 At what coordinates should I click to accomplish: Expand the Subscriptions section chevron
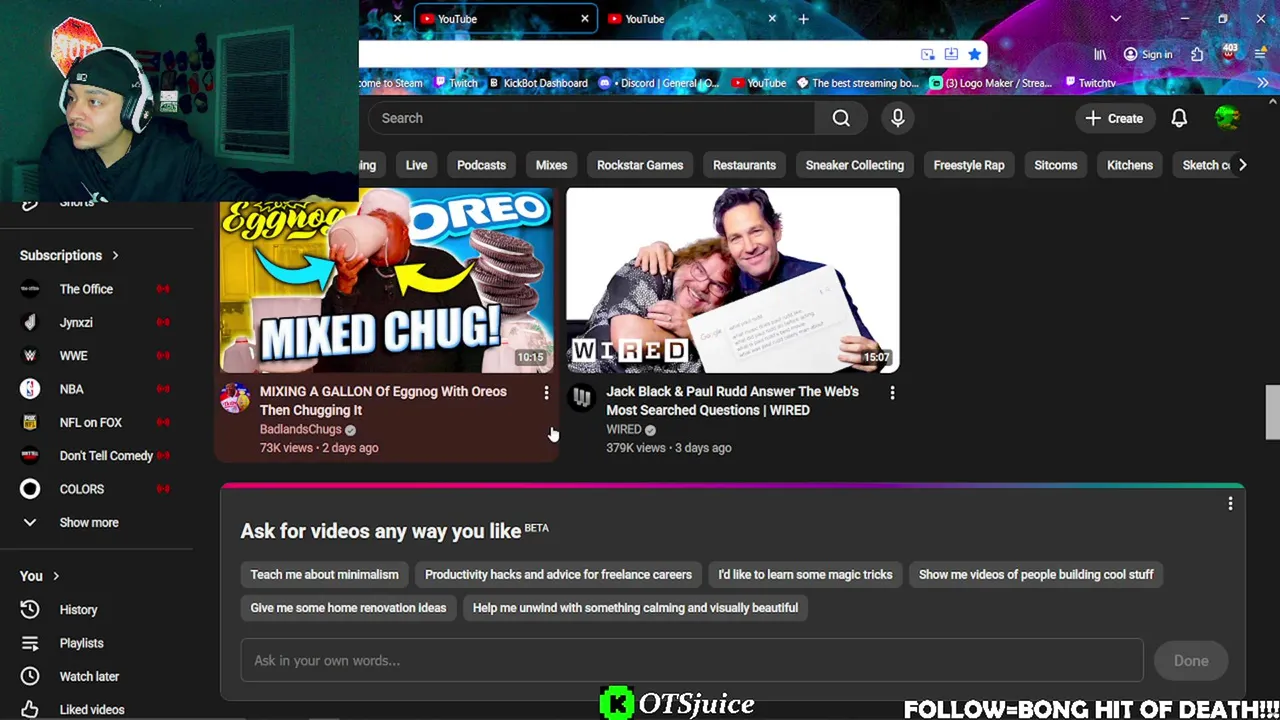pyautogui.click(x=115, y=255)
